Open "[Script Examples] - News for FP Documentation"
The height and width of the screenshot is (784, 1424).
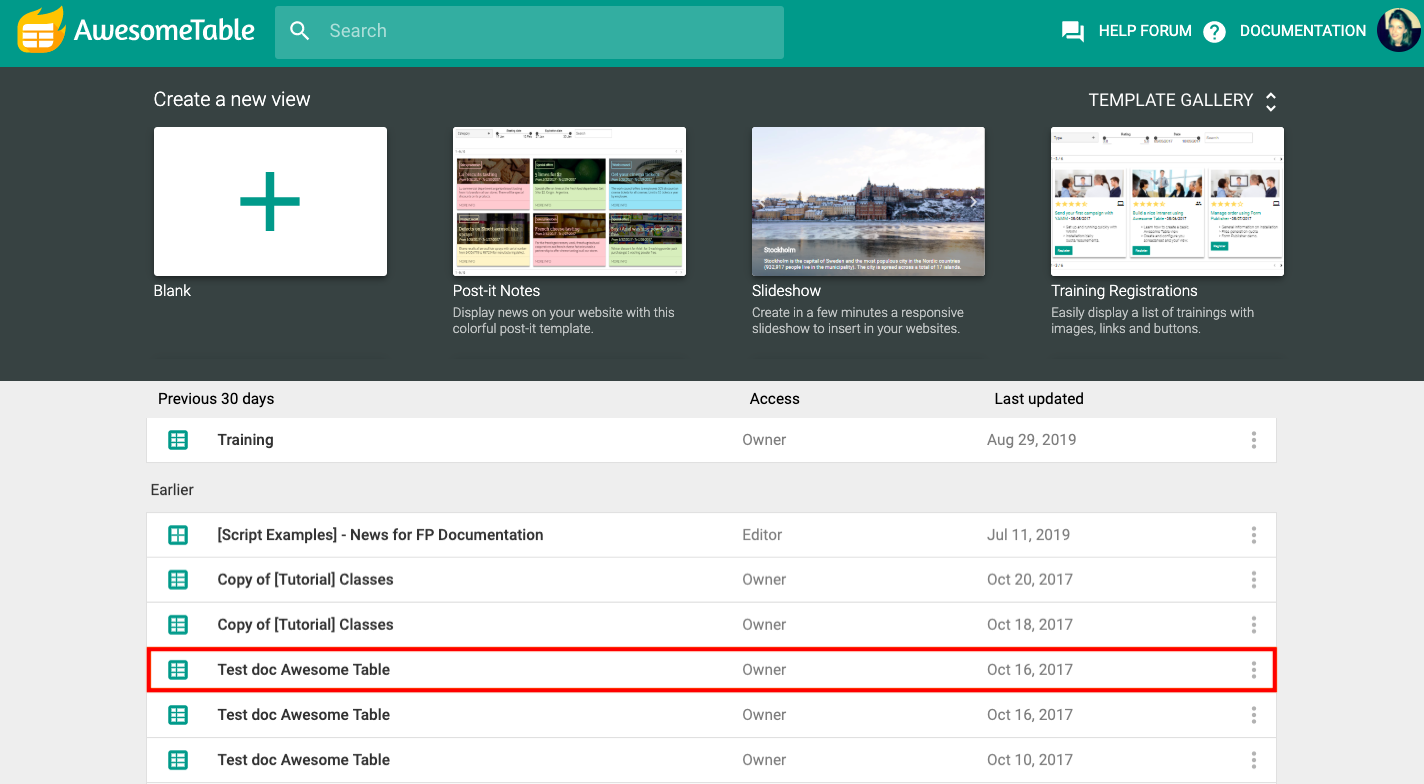point(380,535)
